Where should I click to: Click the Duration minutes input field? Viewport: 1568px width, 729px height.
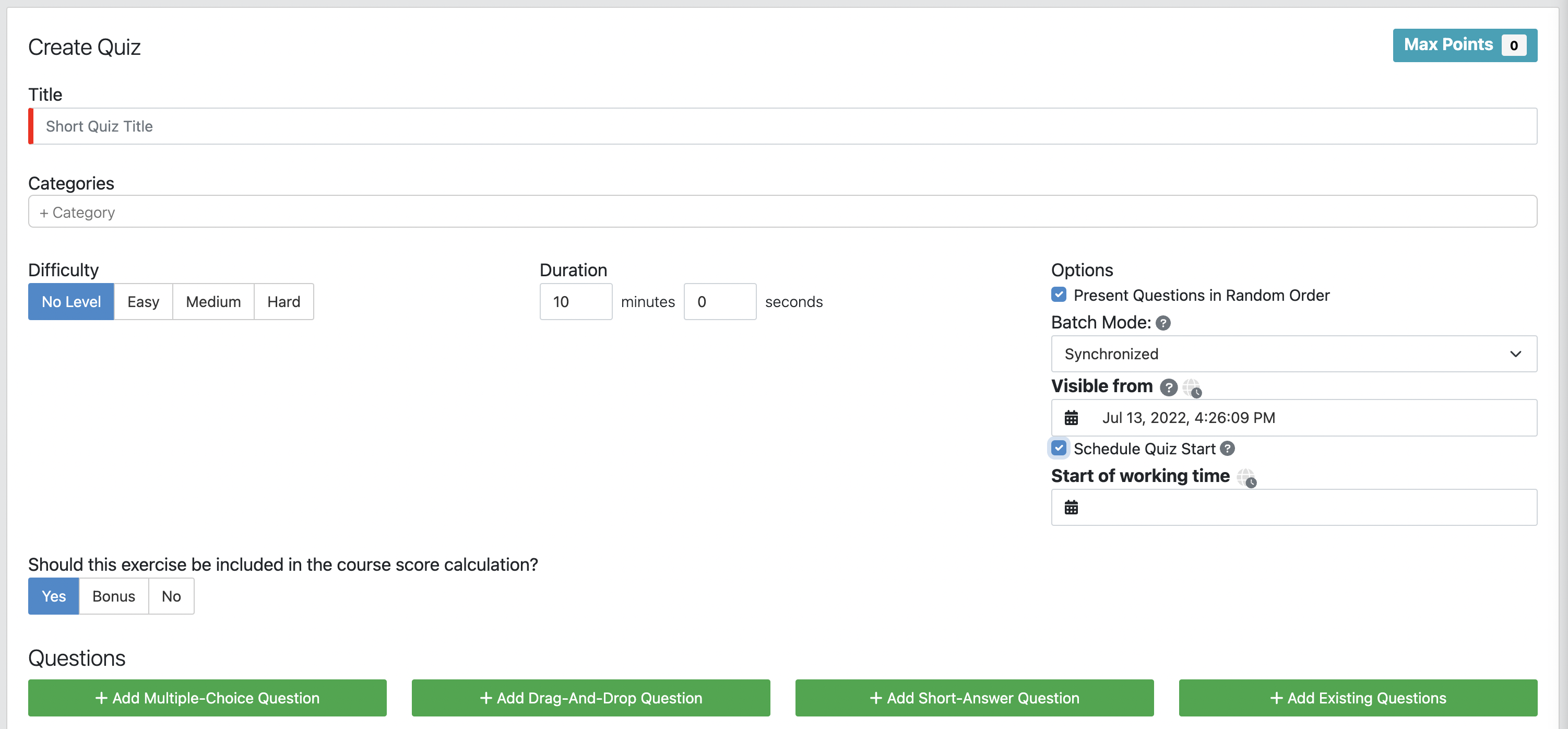click(575, 301)
